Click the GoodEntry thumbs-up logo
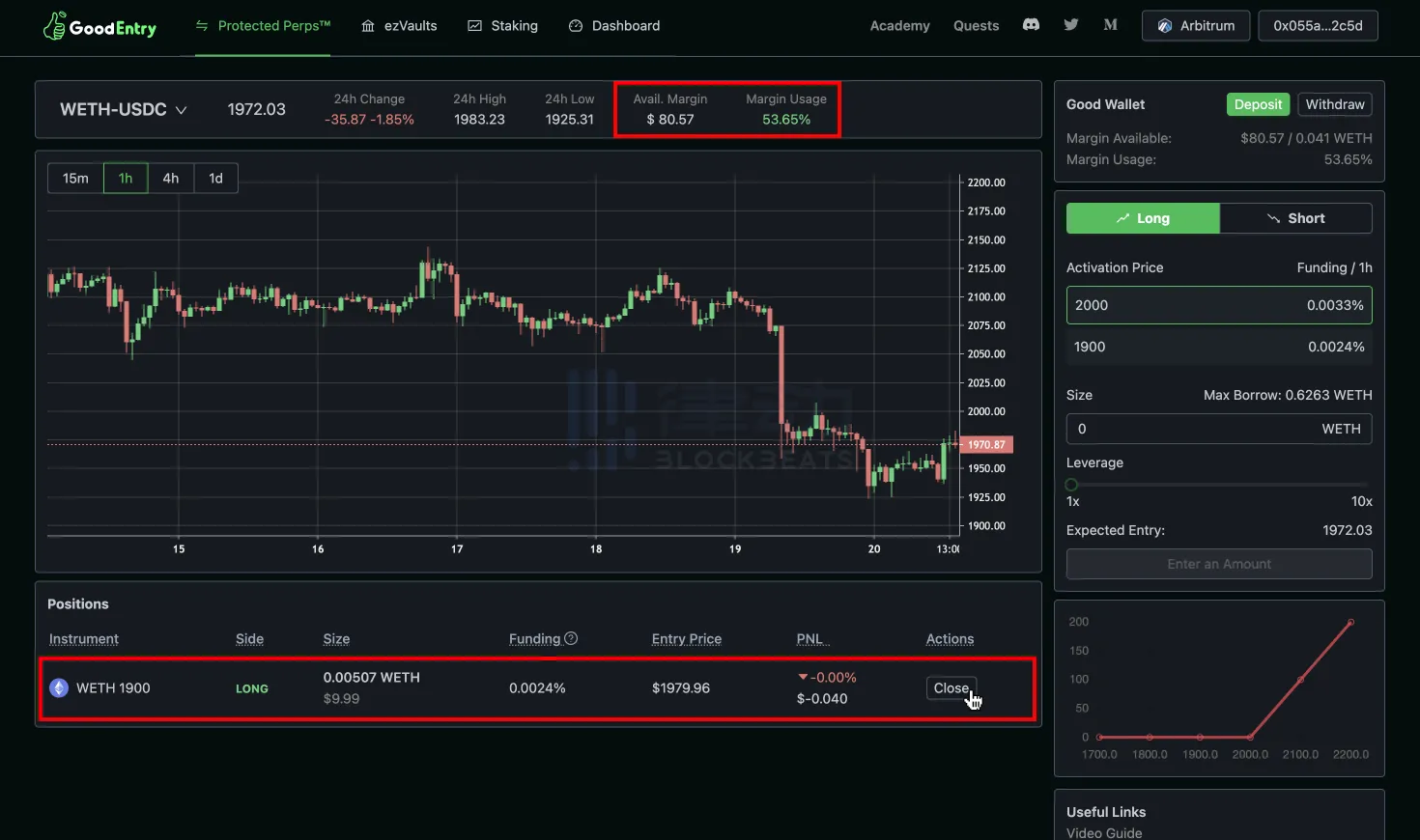This screenshot has width=1420, height=840. (55, 26)
